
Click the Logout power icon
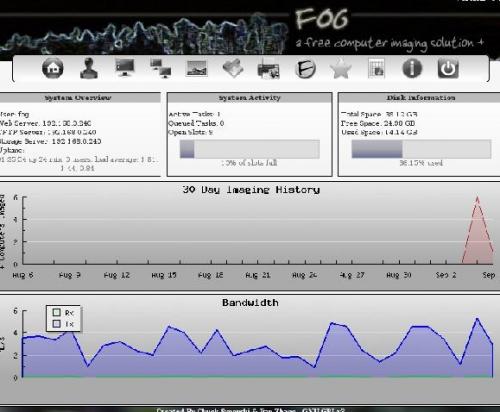(448, 68)
